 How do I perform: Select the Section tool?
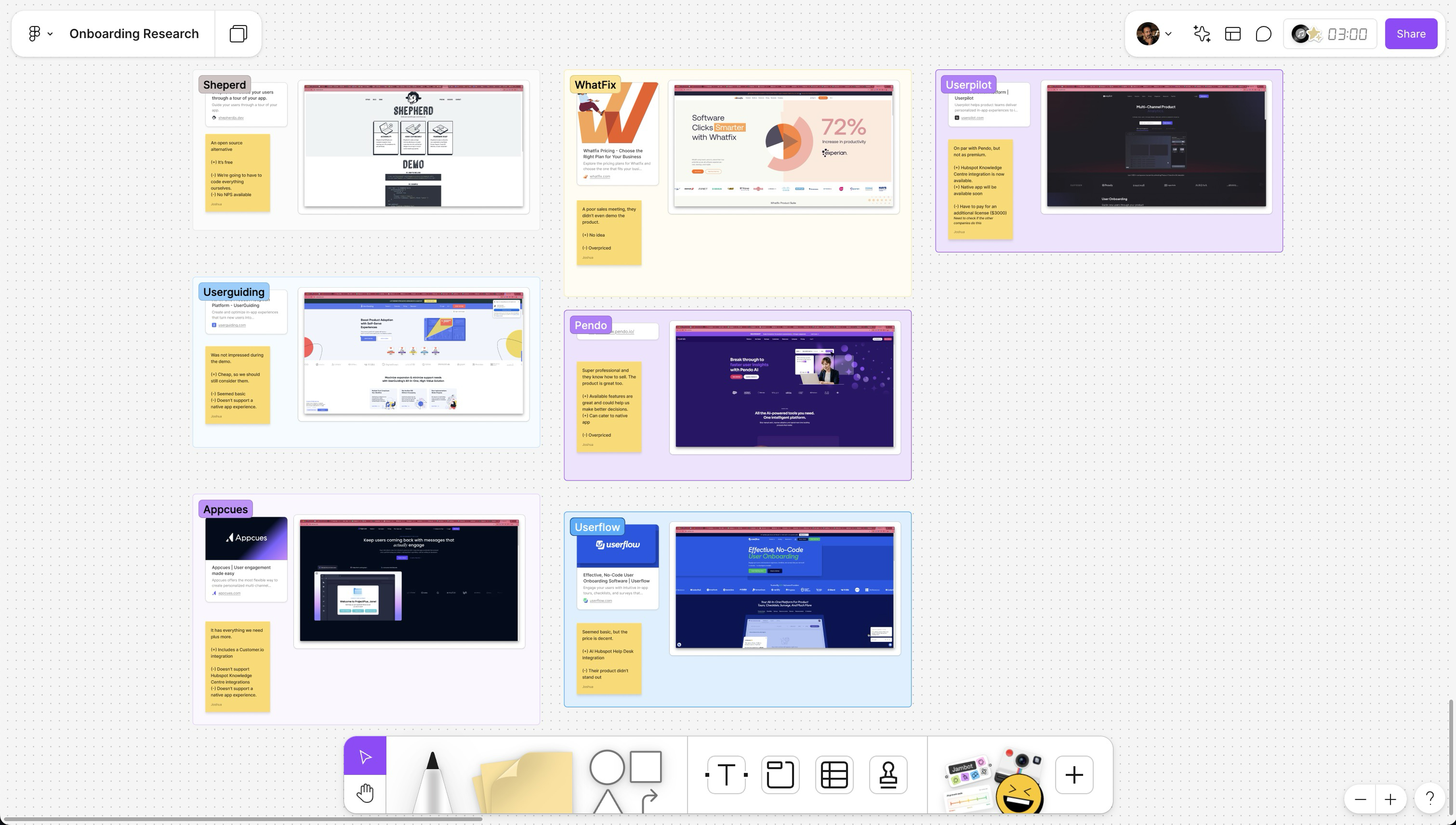coord(780,774)
